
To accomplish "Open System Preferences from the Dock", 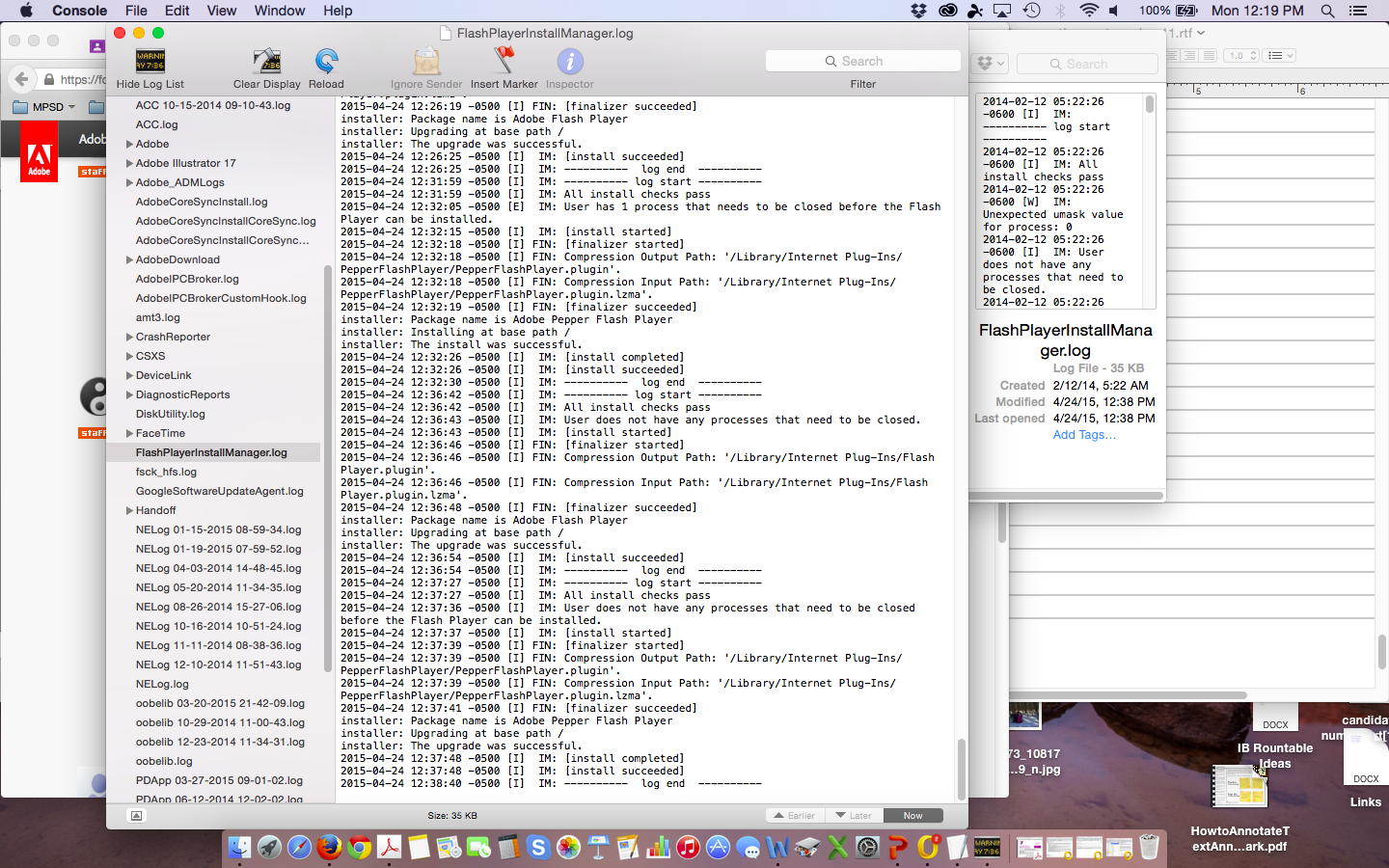I will click(867, 847).
